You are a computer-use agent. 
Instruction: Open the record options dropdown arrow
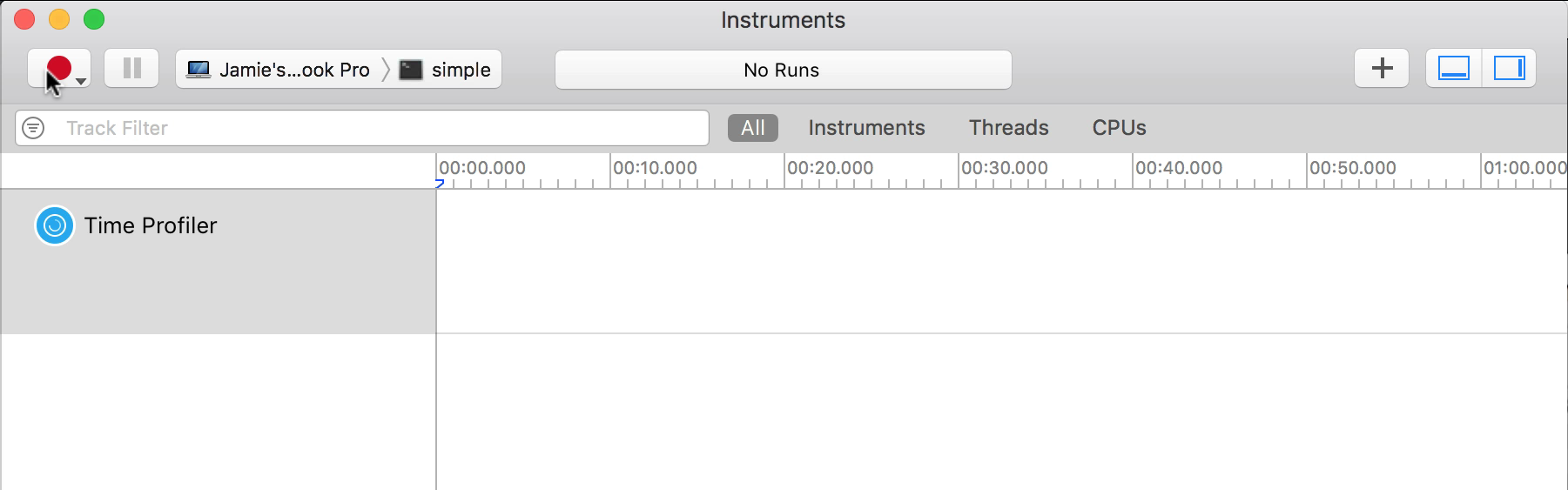pyautogui.click(x=81, y=81)
